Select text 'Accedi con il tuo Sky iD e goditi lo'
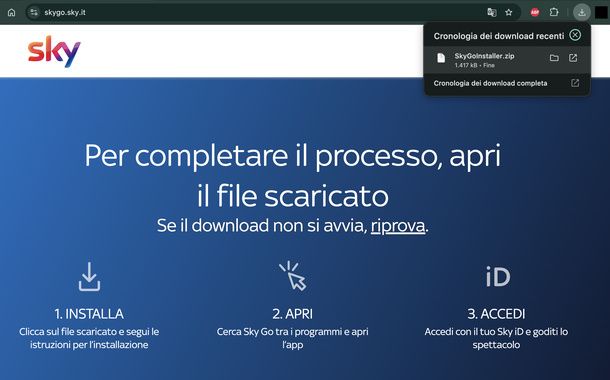 click(496, 332)
